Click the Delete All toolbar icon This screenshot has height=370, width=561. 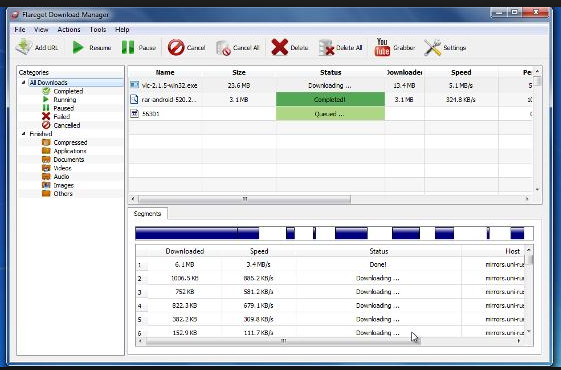(326, 48)
